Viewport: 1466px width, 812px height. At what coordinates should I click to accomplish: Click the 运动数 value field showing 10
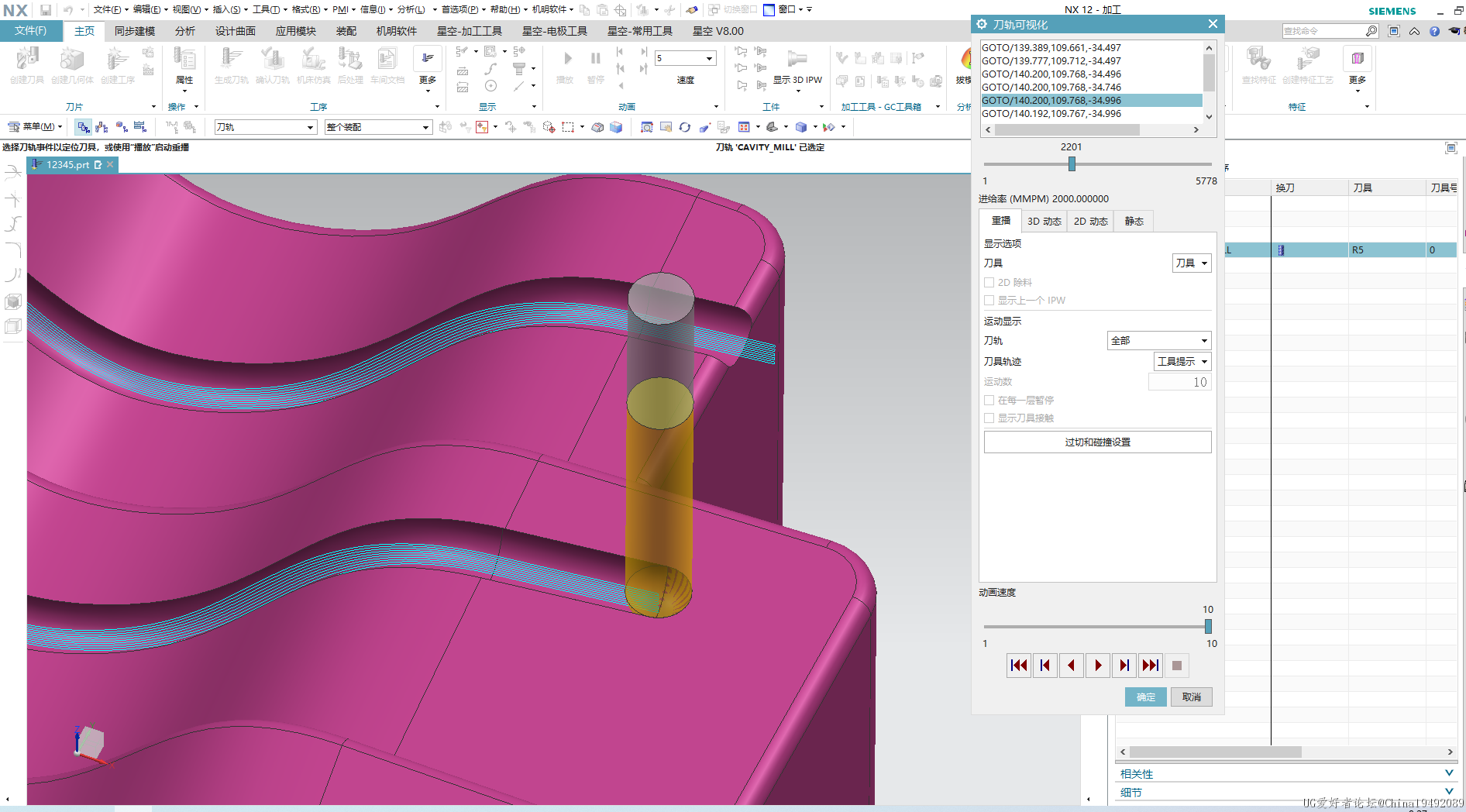(1179, 382)
